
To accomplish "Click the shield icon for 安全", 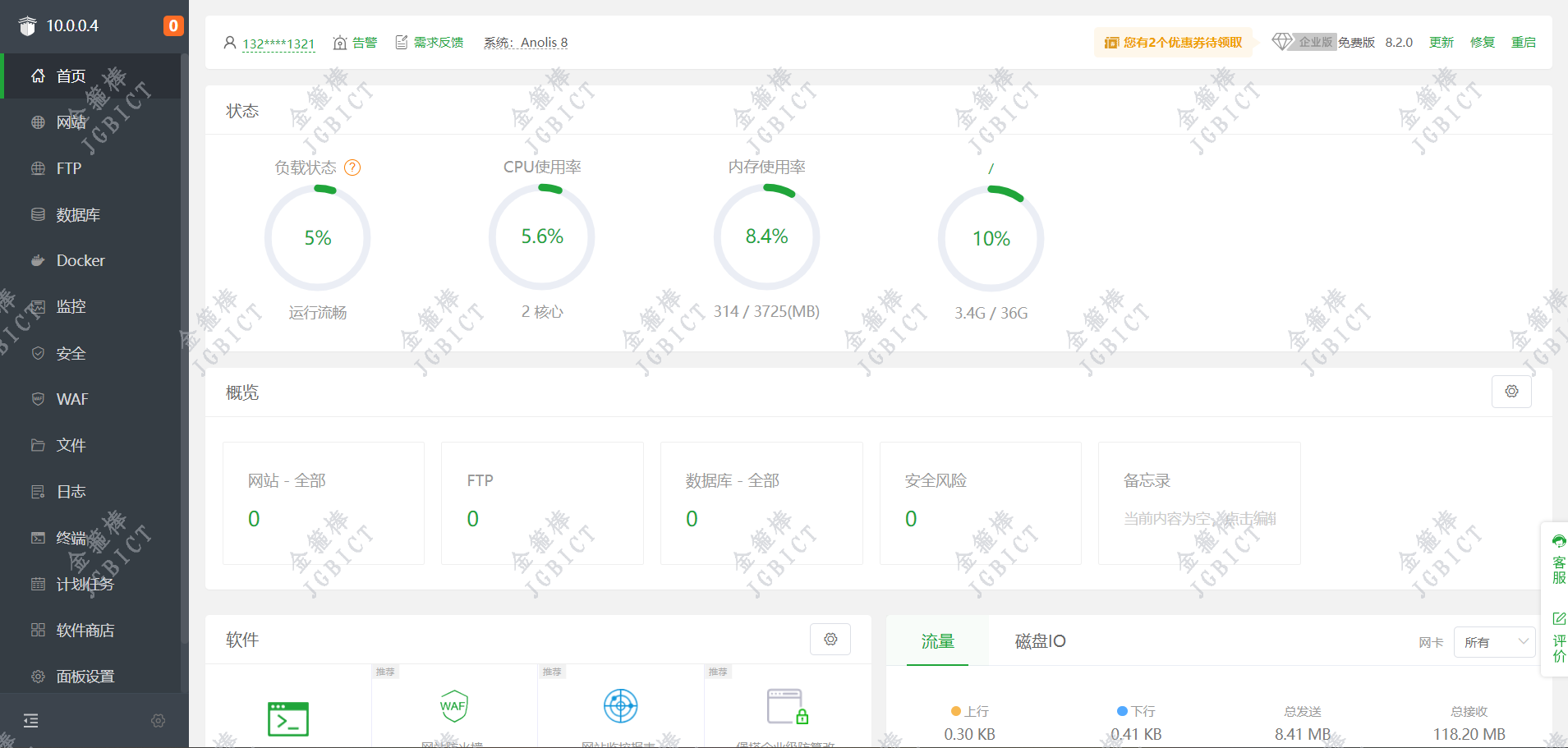I will click(38, 353).
